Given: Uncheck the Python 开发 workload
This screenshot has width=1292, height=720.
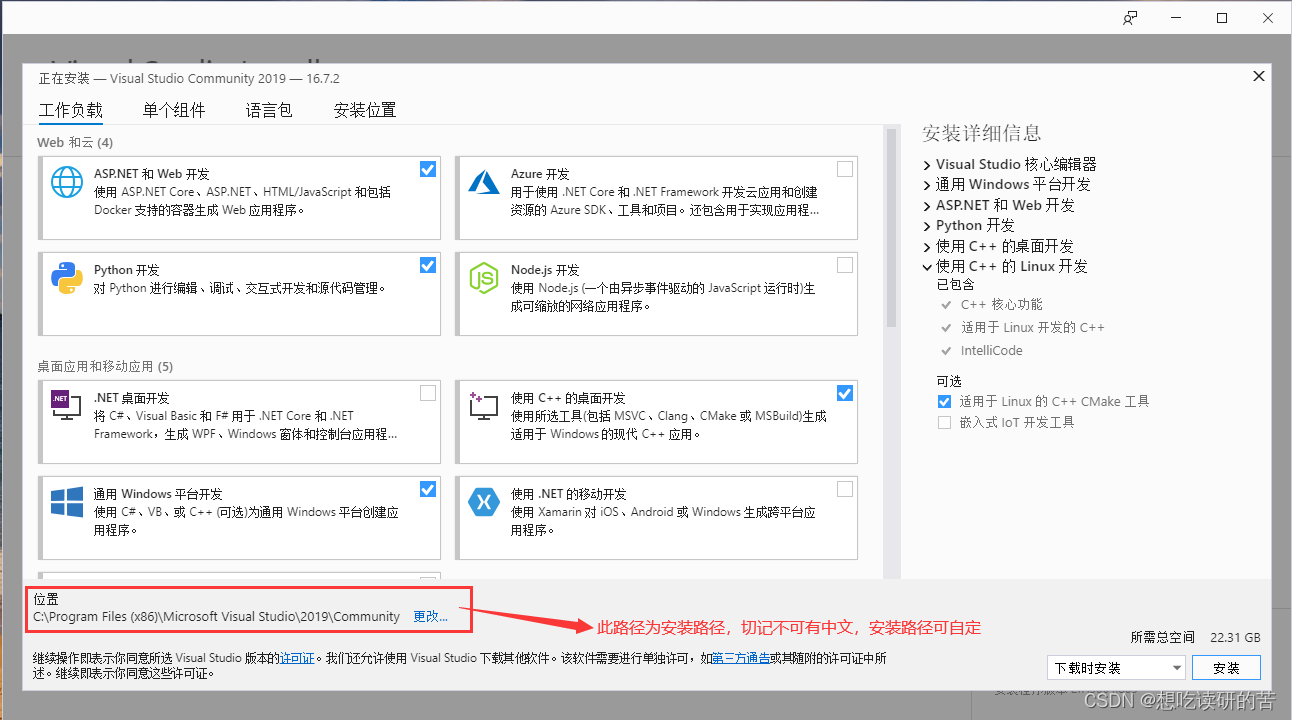Looking at the screenshot, I should tap(428, 265).
